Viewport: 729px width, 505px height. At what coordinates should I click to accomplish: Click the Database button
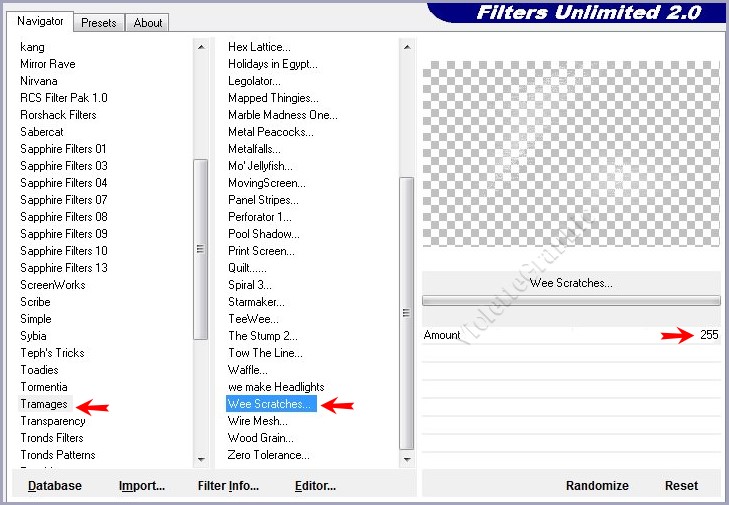click(55, 486)
